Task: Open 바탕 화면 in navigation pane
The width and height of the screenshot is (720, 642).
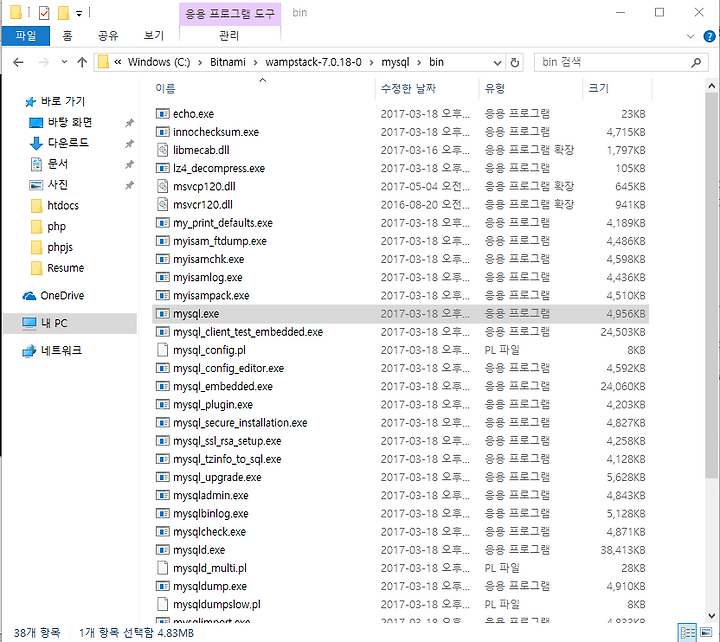Action: pos(70,122)
